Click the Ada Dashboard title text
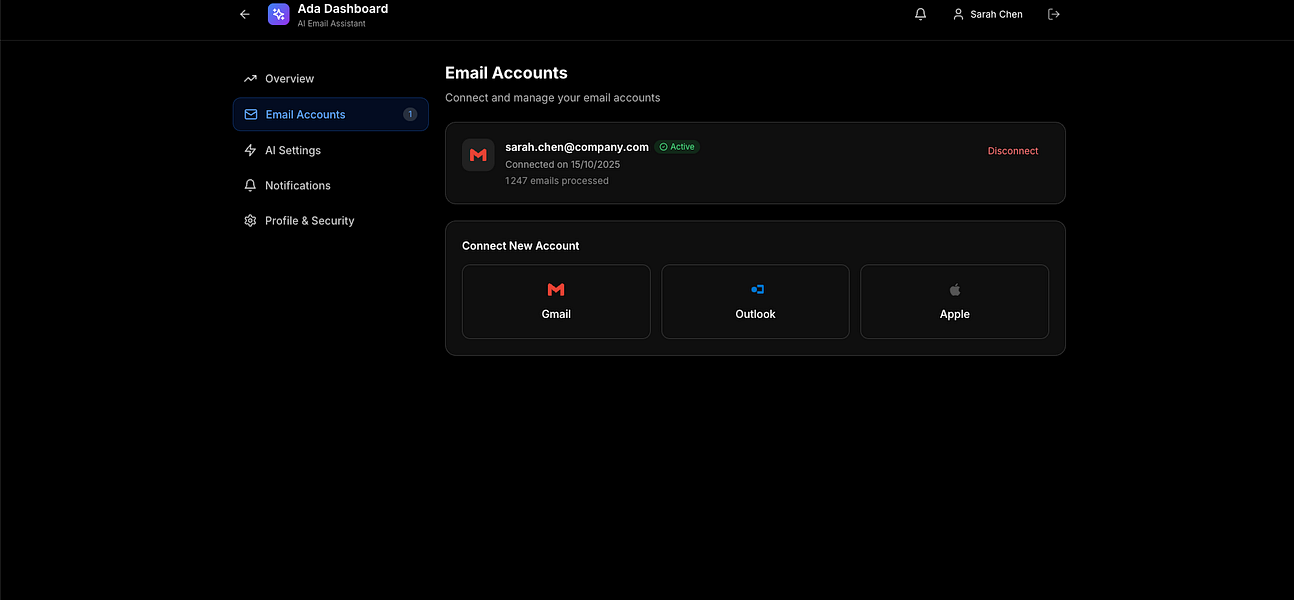The width and height of the screenshot is (1294, 600). tap(343, 8)
